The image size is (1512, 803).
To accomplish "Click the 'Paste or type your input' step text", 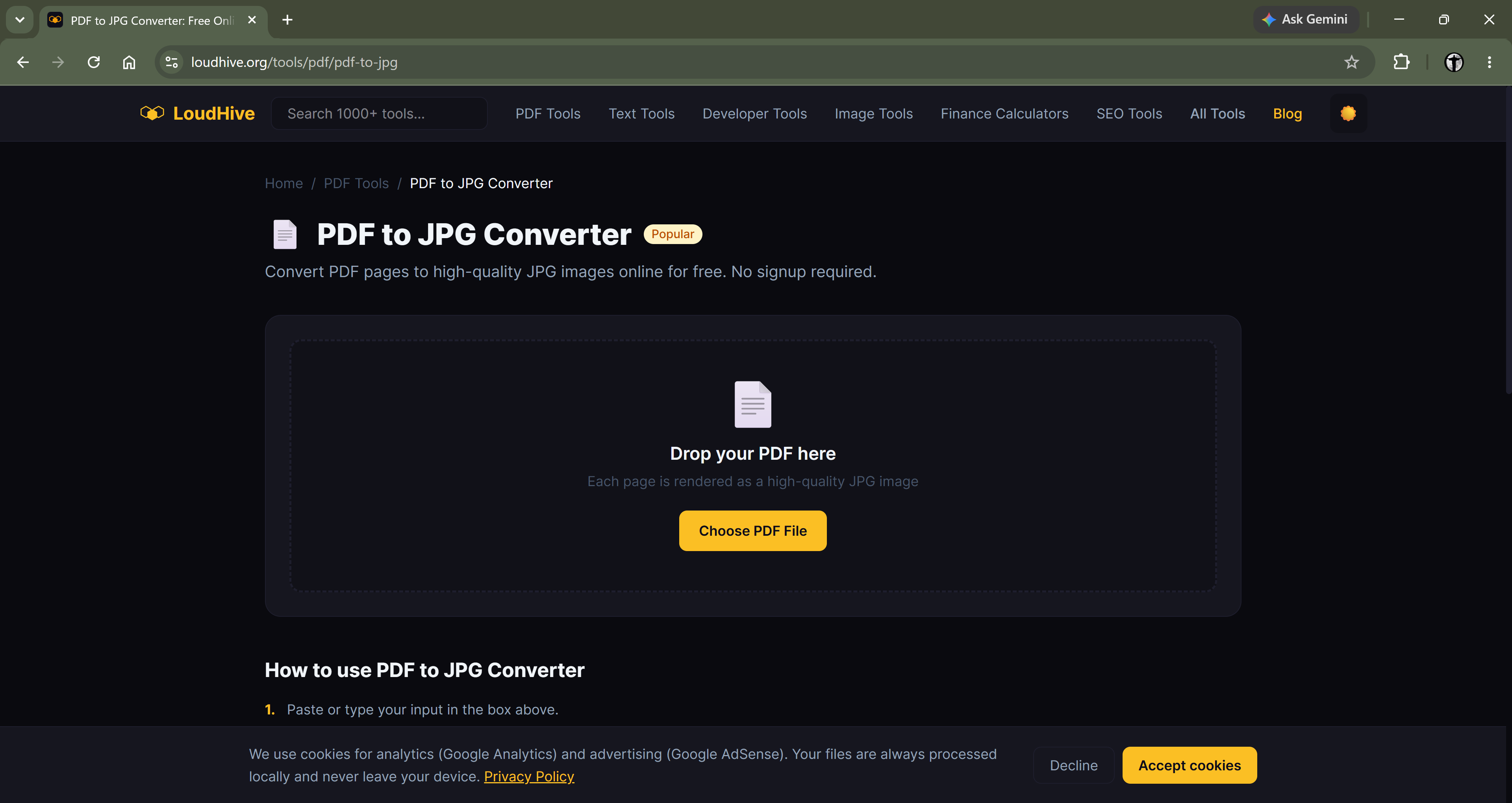I will 422,709.
